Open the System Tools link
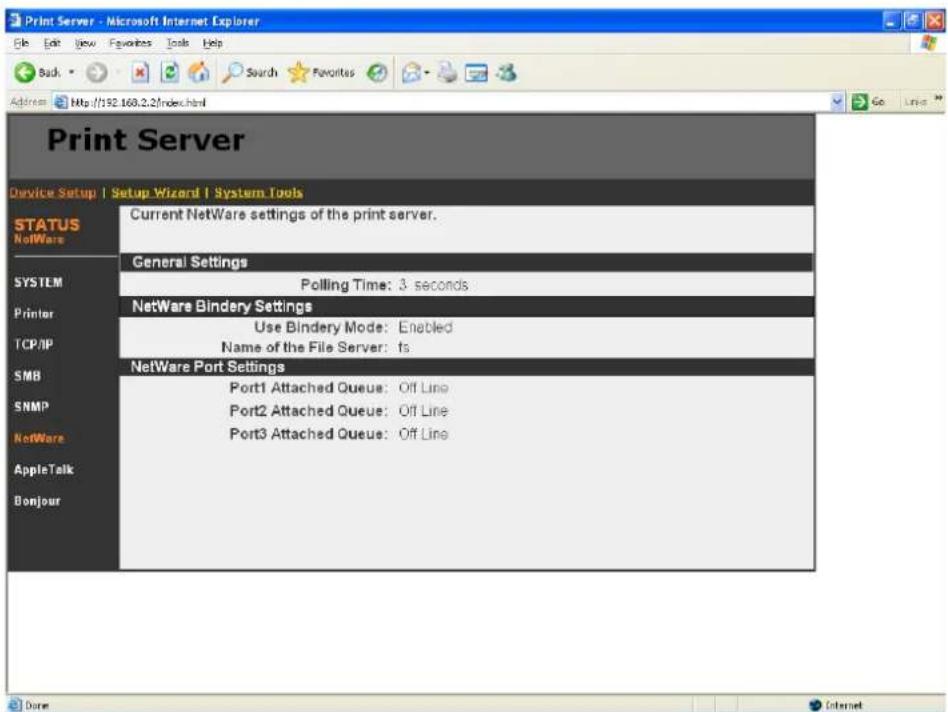 point(259,193)
